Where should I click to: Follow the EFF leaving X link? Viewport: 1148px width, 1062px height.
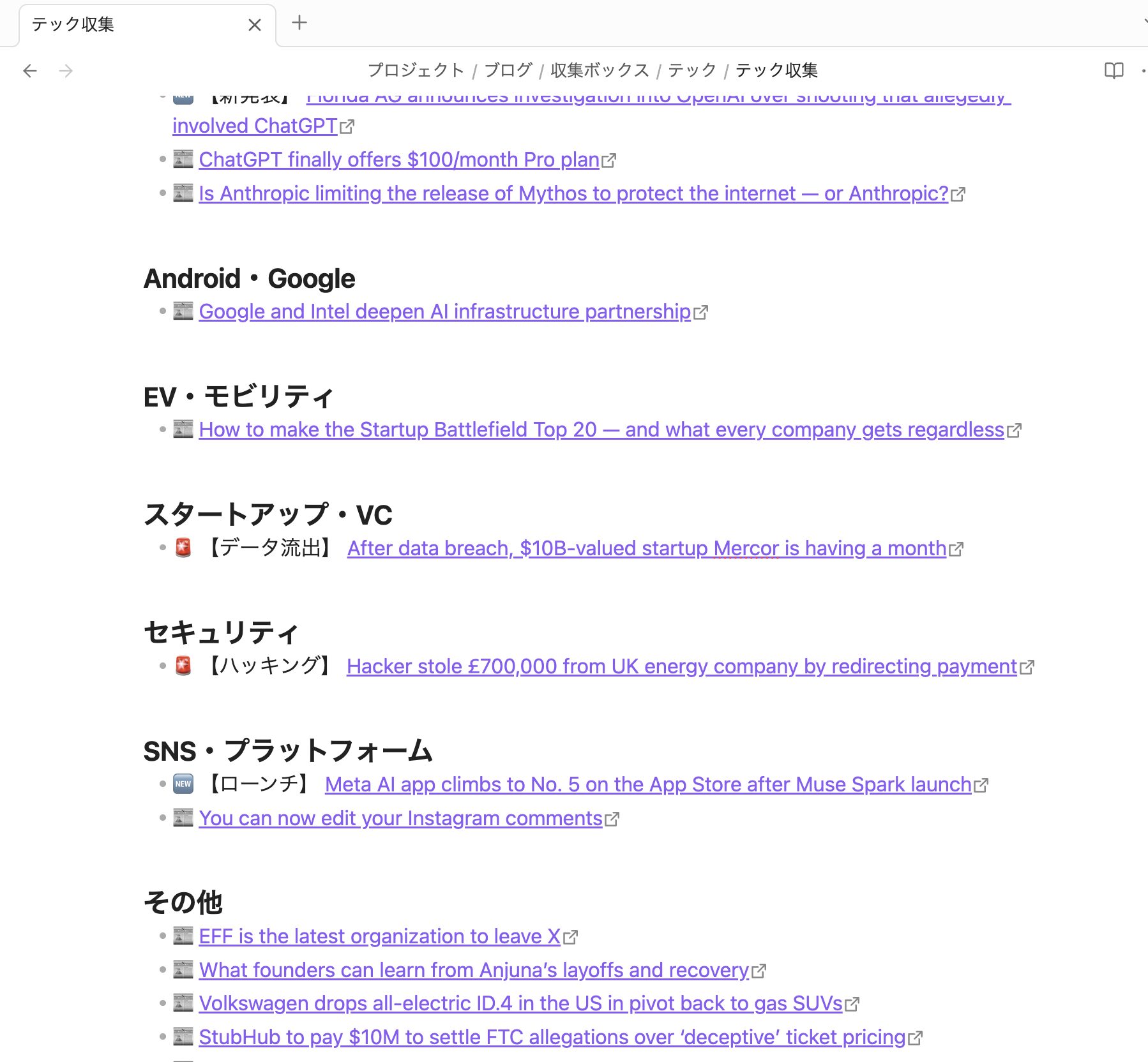(379, 936)
